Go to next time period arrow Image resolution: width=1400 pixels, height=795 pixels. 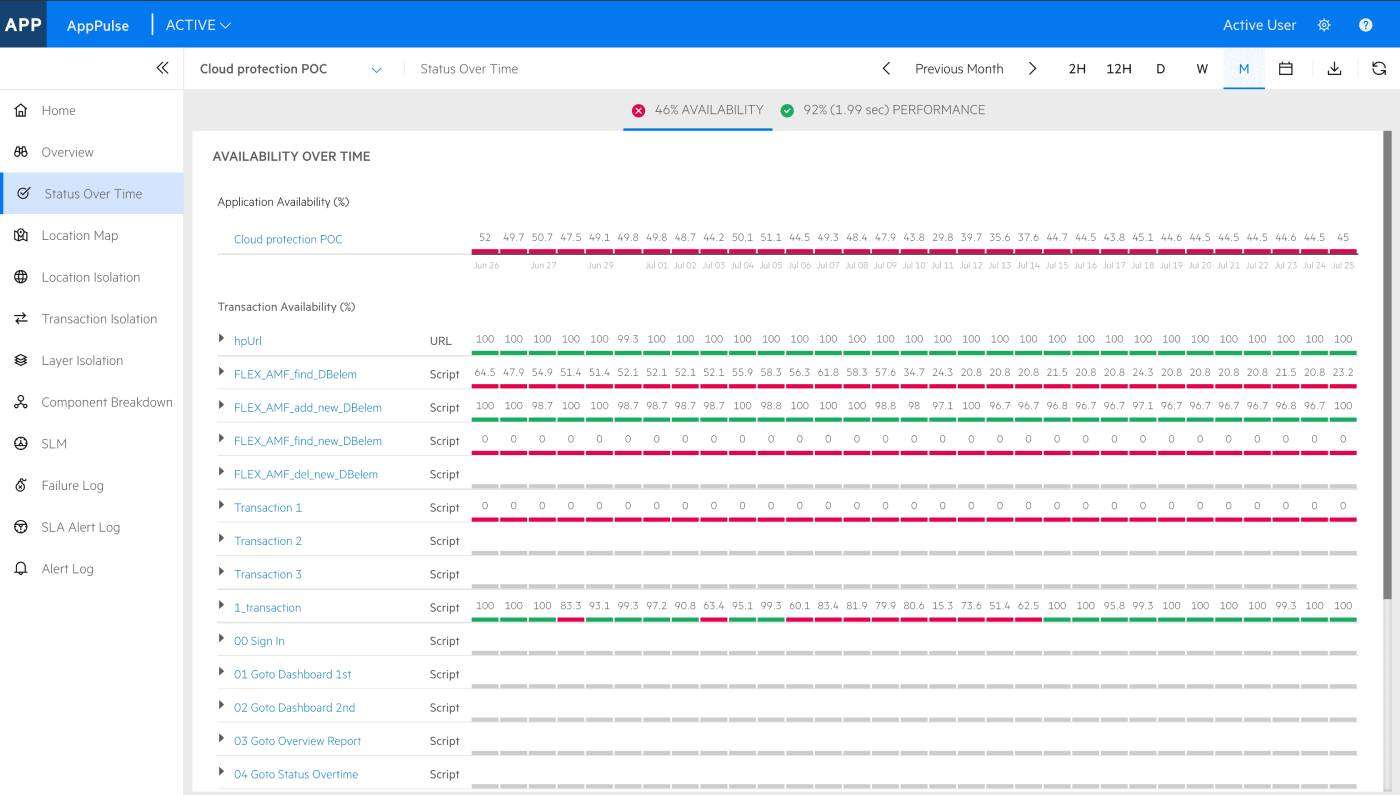point(1033,69)
